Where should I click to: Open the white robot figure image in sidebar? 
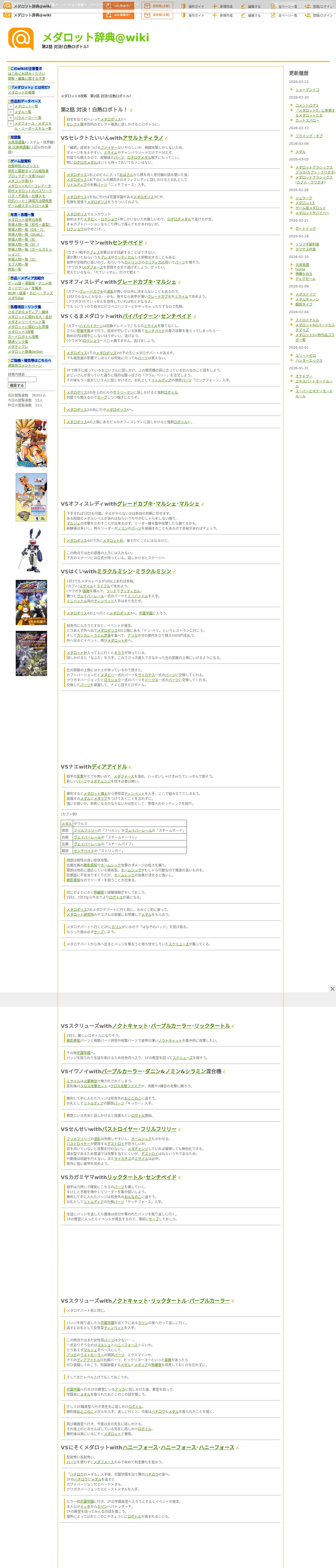[x=31, y=550]
